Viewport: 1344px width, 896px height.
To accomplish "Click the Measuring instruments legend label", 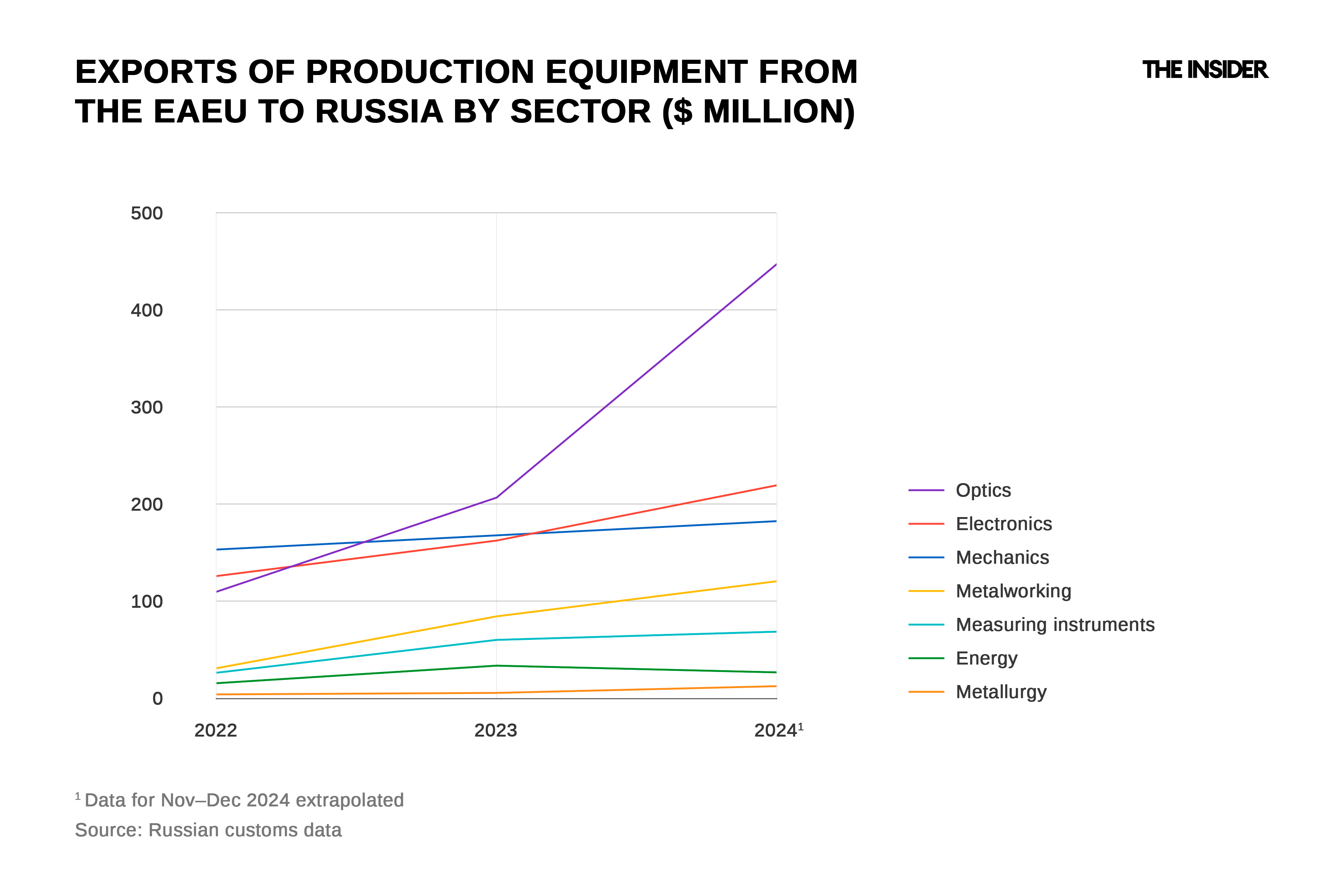I will point(1055,625).
